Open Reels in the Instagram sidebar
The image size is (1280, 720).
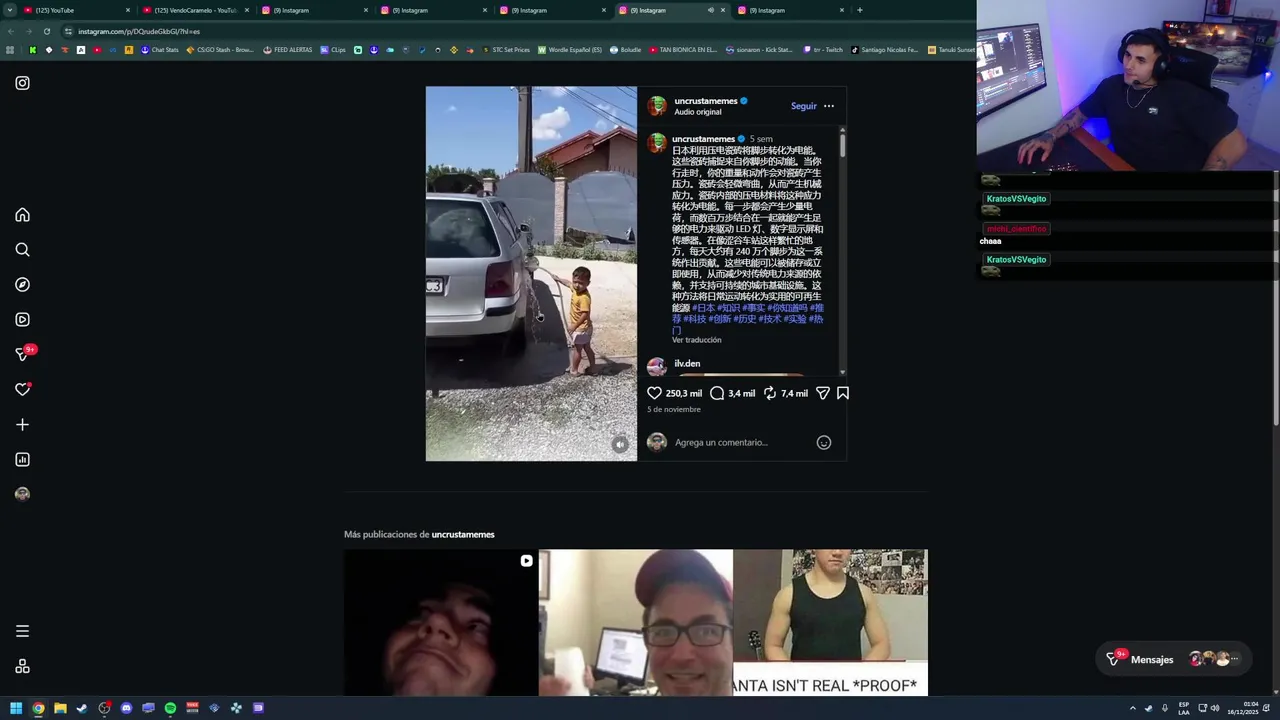click(x=22, y=320)
